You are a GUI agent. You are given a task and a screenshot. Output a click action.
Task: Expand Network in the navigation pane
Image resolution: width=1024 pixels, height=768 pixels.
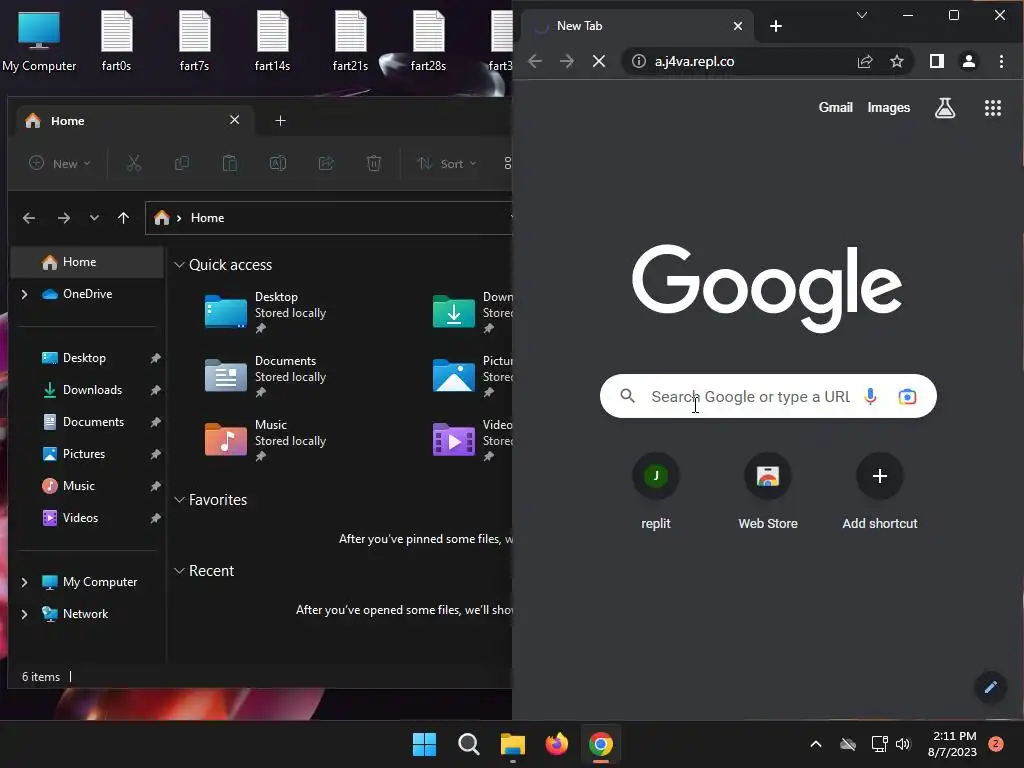(x=25, y=614)
